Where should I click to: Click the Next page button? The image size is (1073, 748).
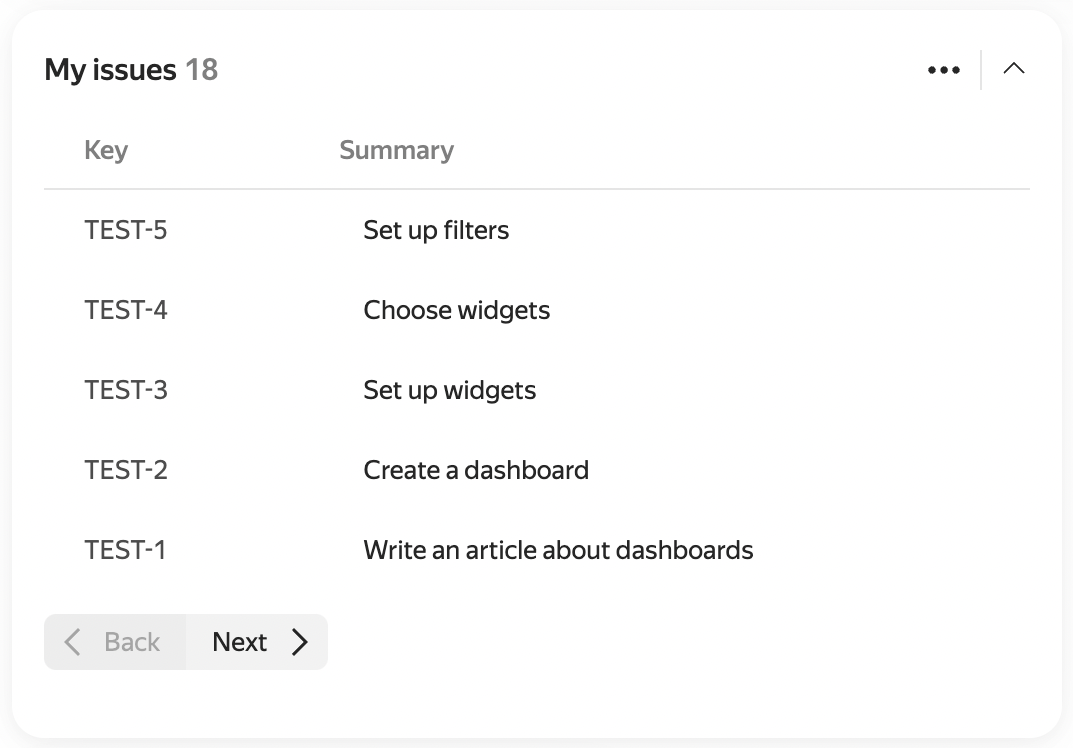point(257,642)
